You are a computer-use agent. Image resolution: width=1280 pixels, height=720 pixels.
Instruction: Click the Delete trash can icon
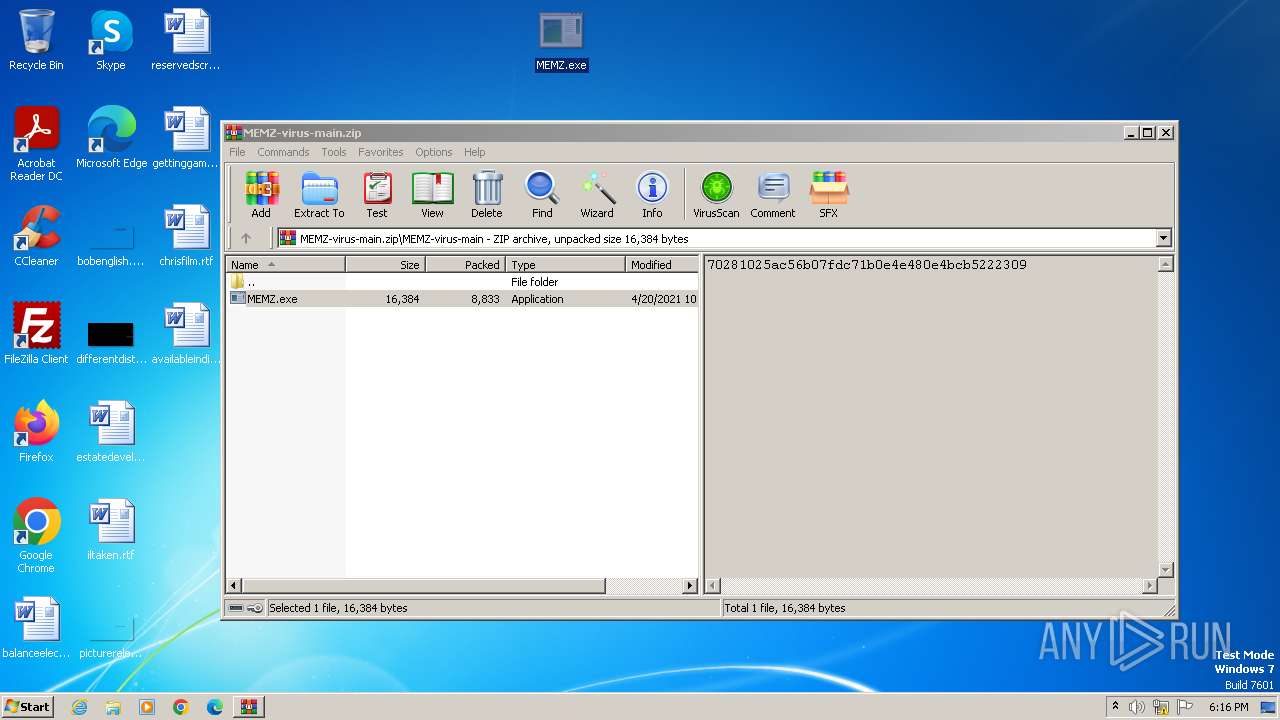tap(487, 194)
